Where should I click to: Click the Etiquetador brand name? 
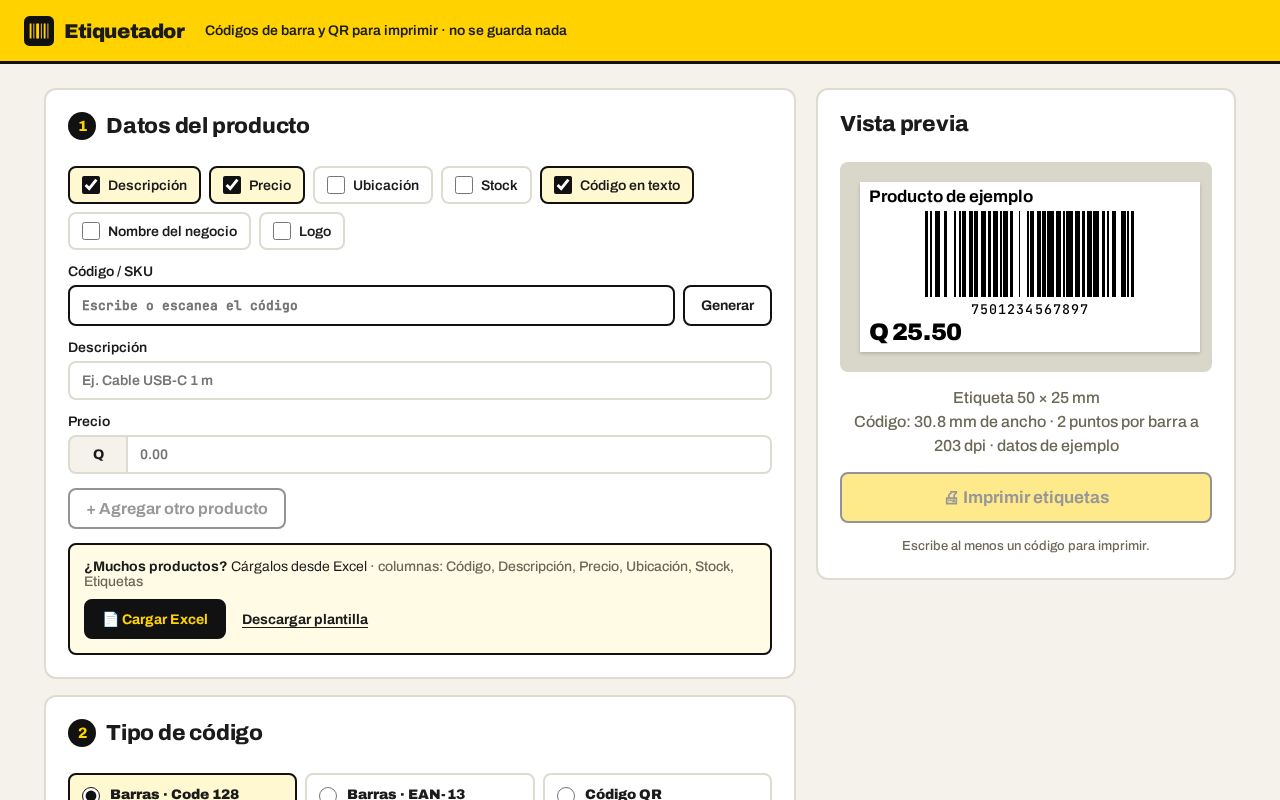click(x=125, y=31)
